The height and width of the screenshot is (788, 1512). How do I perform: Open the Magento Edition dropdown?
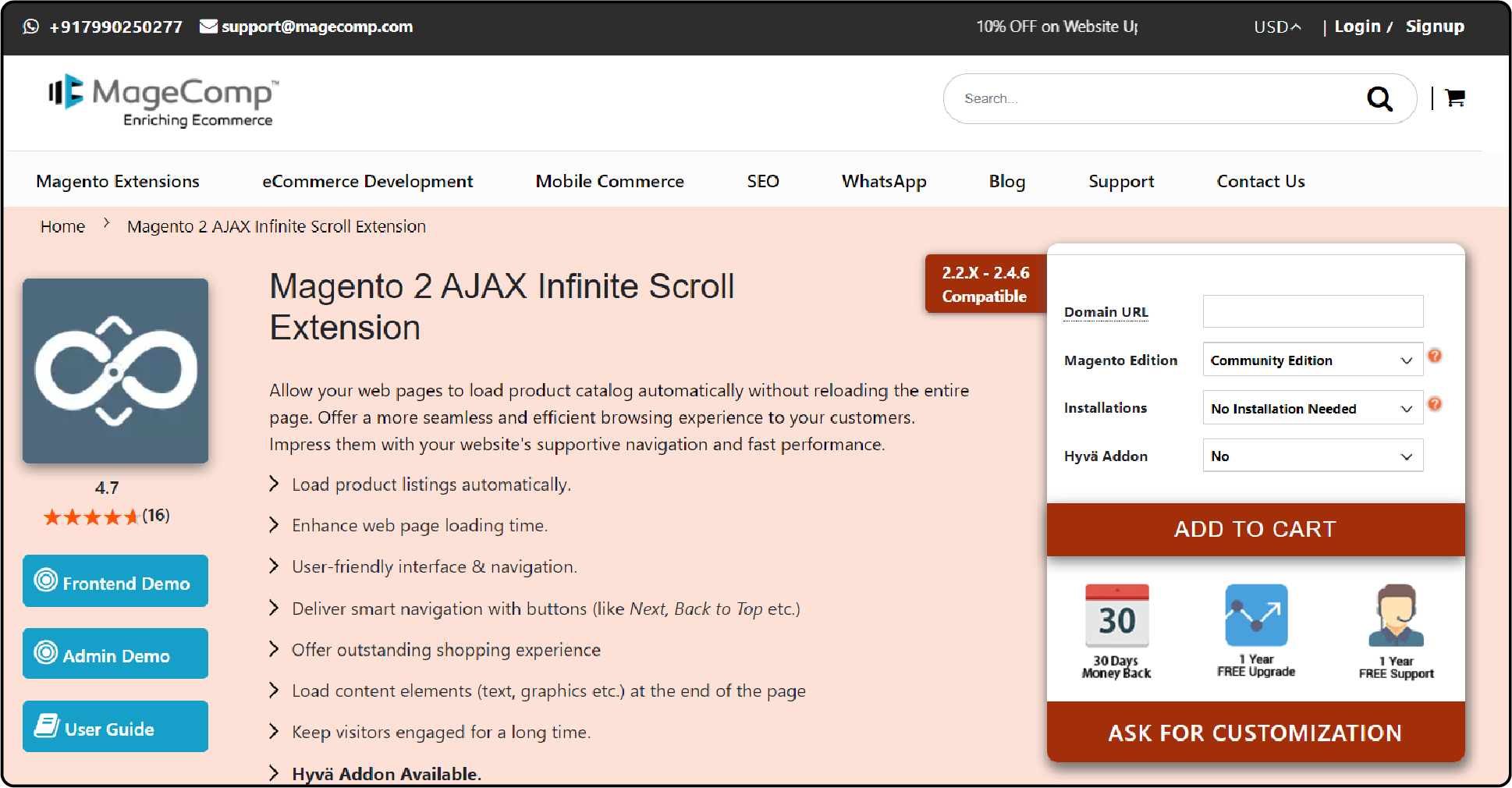[x=1313, y=360]
